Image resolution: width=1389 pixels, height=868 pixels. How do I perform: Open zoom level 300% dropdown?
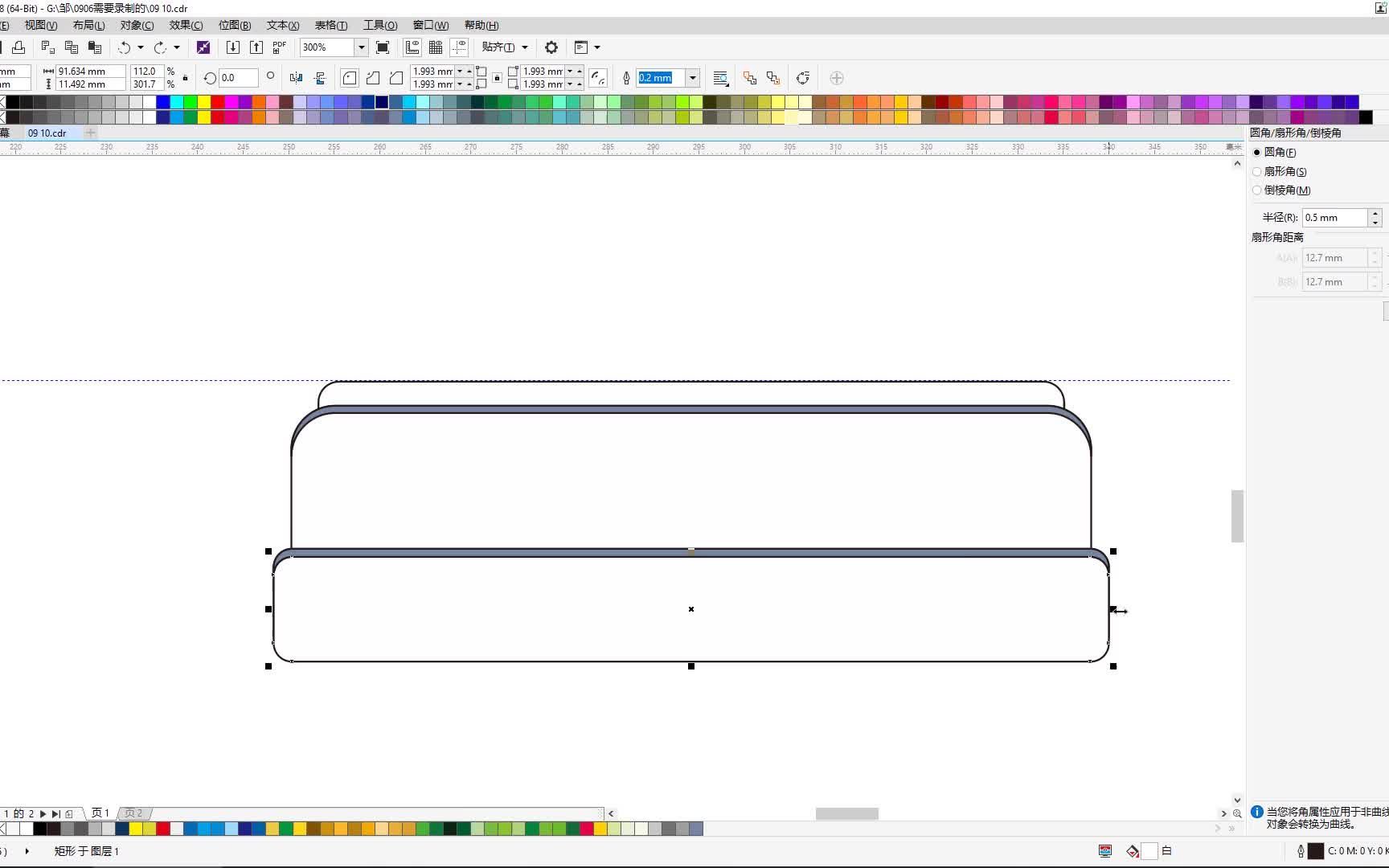click(362, 47)
